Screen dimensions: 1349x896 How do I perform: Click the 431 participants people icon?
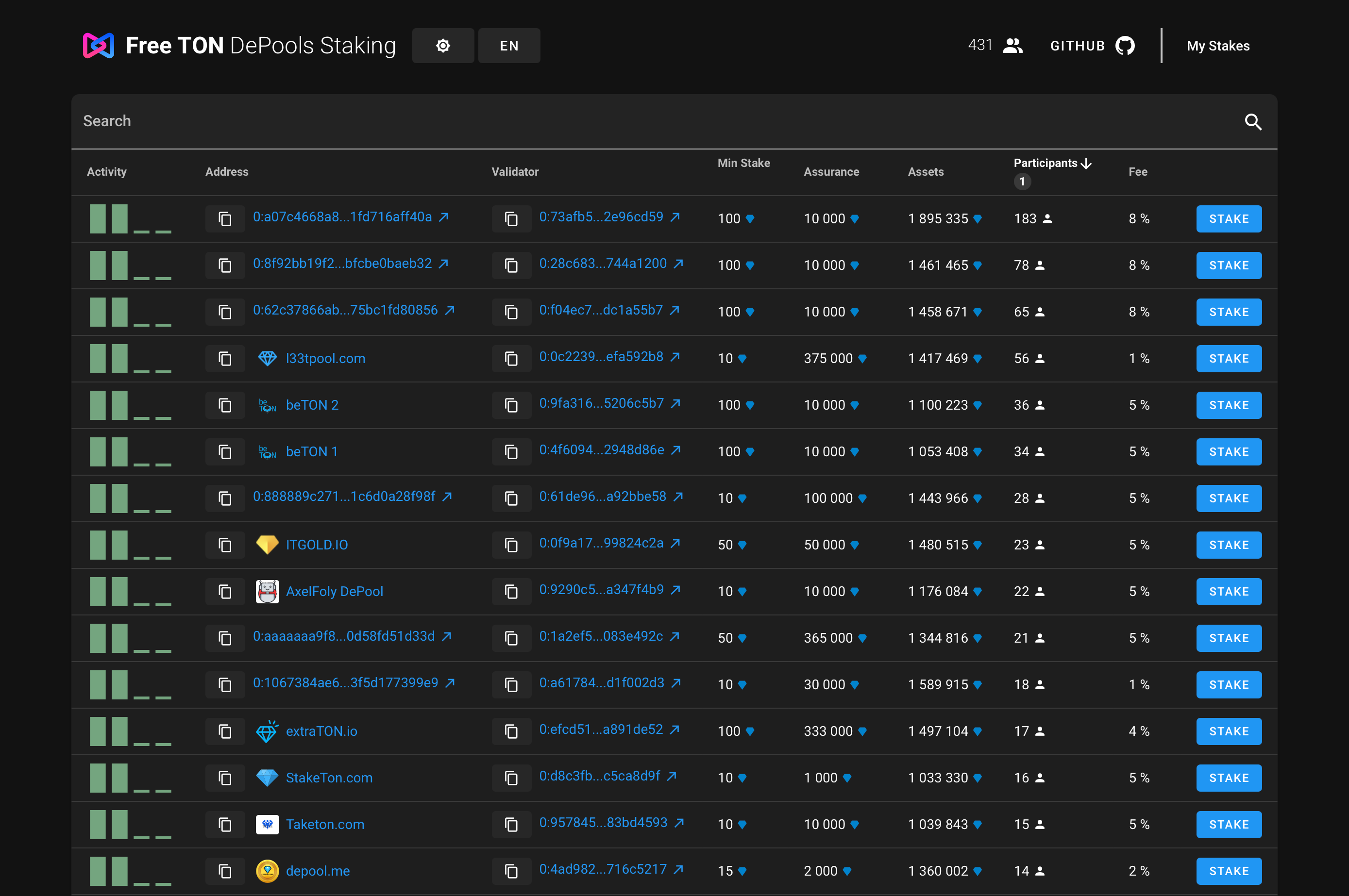click(x=1012, y=46)
